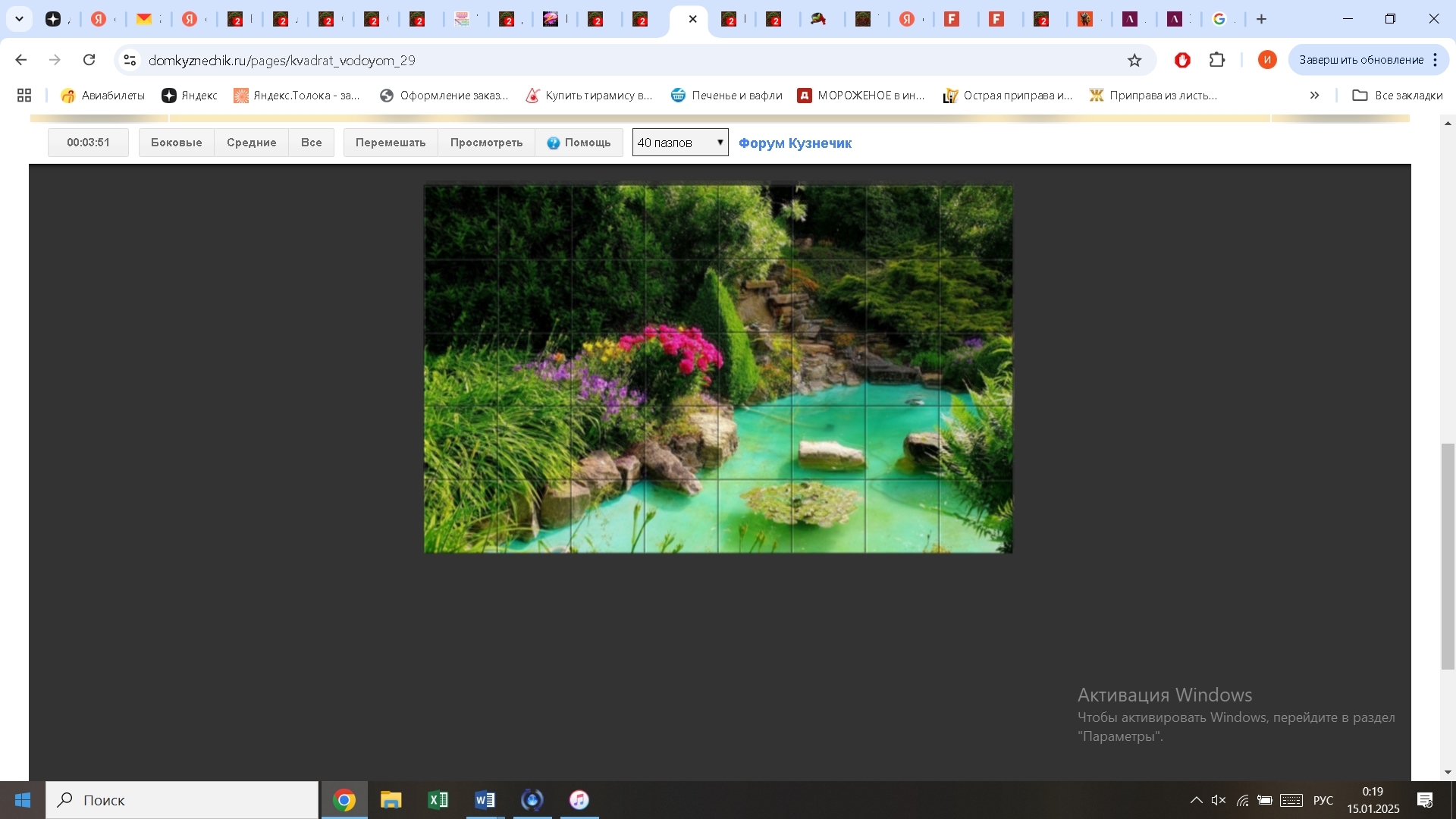Click the Завершить обновление update button
This screenshot has height=819, width=1456.
pyautogui.click(x=1361, y=60)
